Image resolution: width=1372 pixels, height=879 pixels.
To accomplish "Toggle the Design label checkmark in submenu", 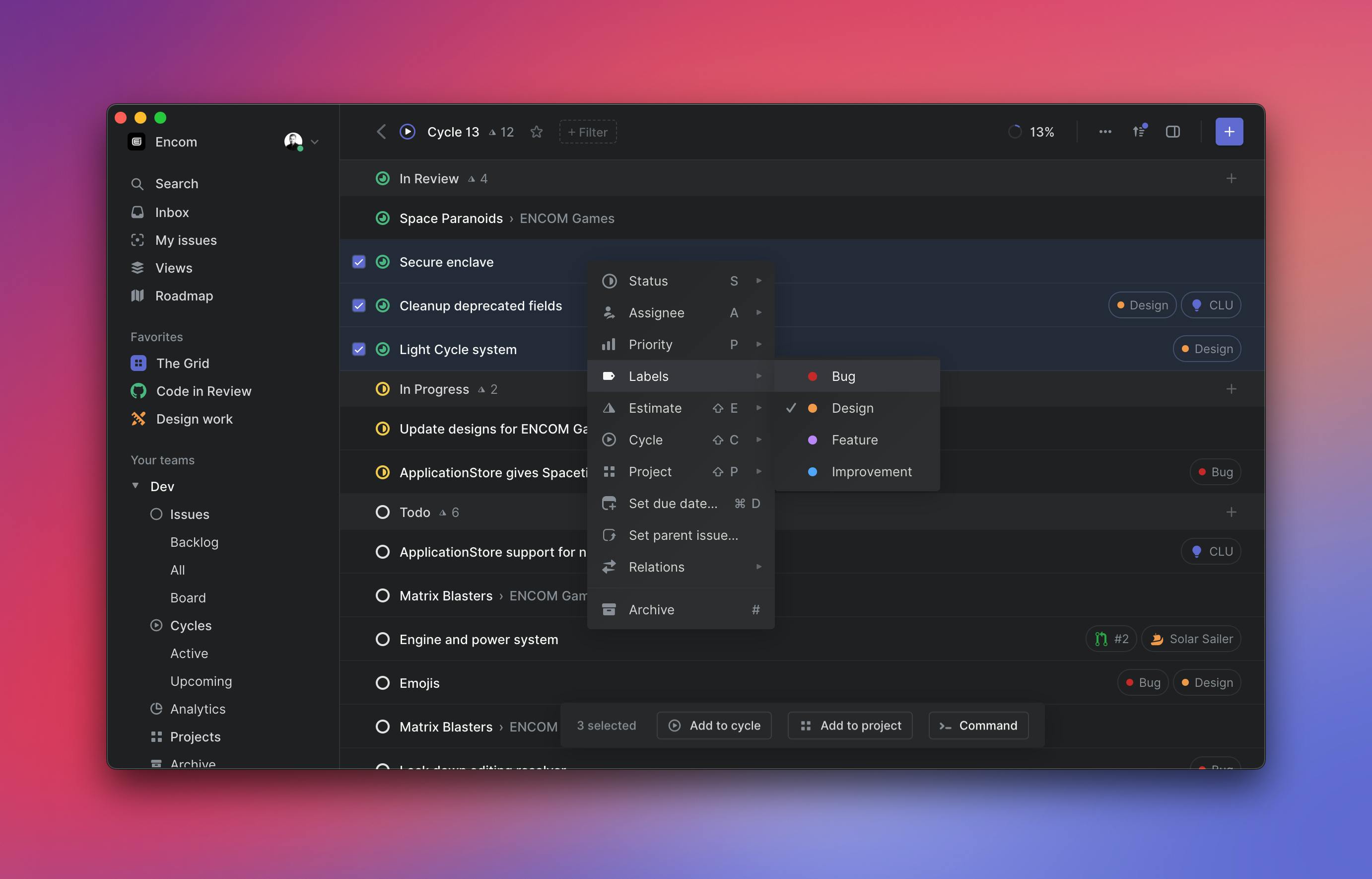I will pos(791,408).
